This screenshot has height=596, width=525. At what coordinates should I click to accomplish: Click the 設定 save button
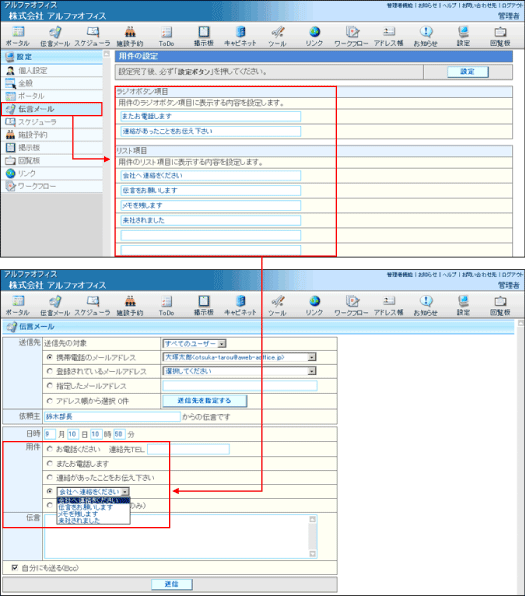pos(468,72)
